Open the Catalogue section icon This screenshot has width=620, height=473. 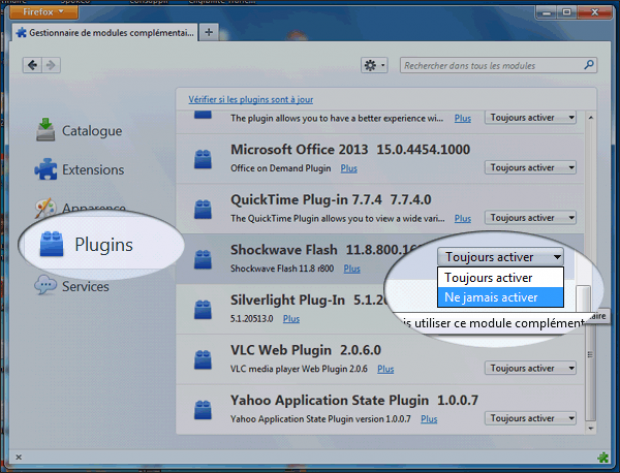coord(45,130)
